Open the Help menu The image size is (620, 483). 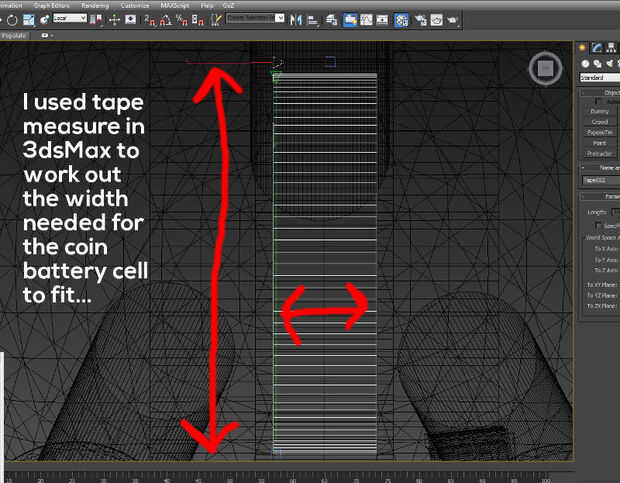pos(207,6)
